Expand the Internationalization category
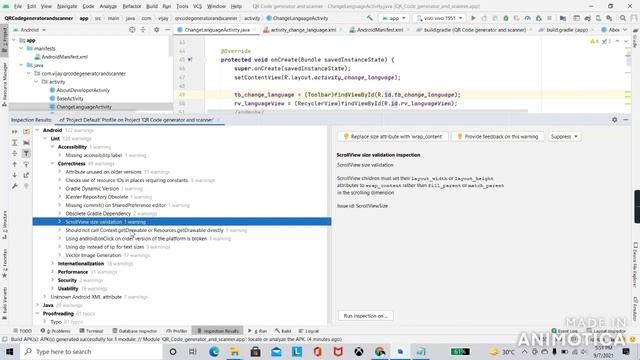The width and height of the screenshot is (640, 360). 53,263
